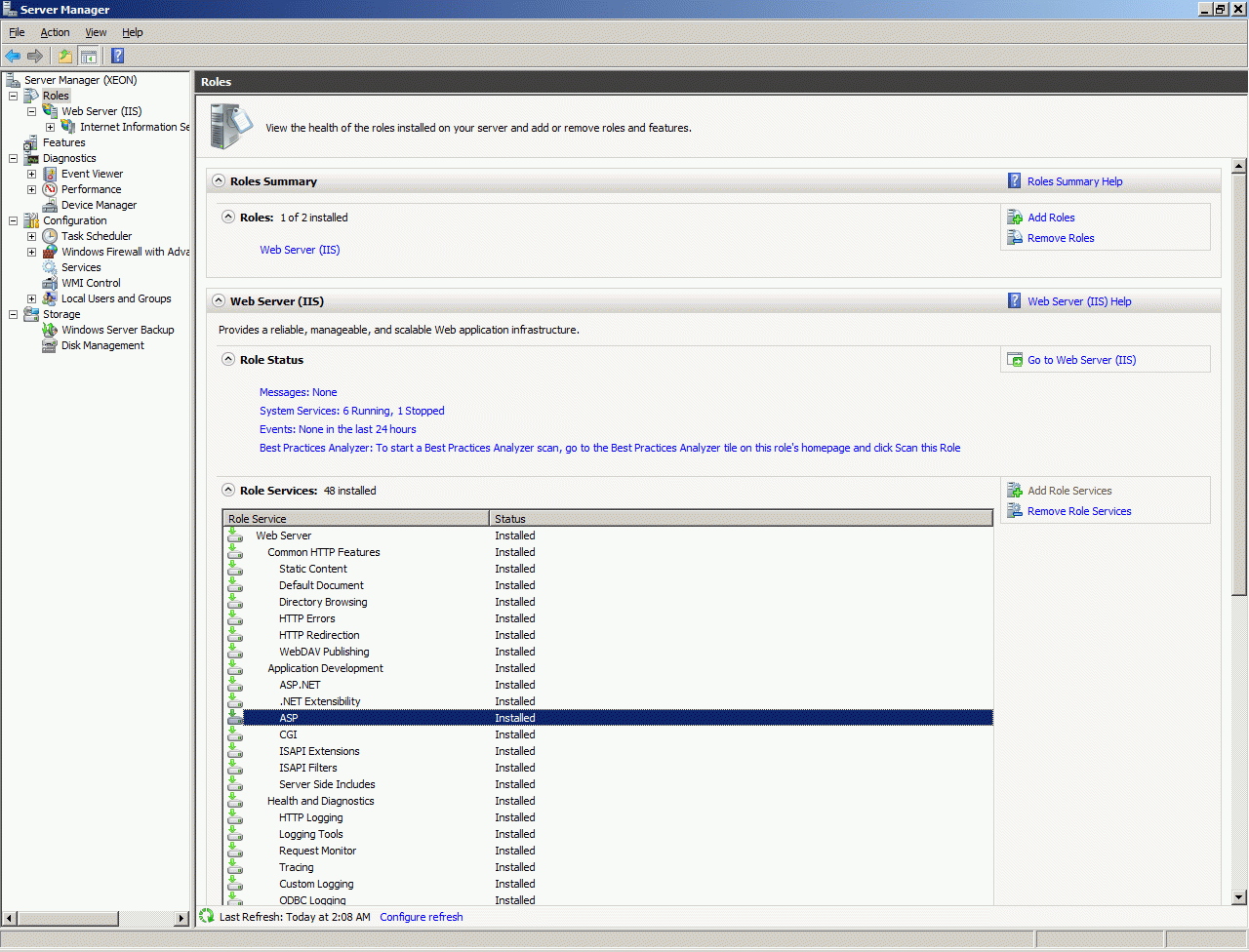Image resolution: width=1249 pixels, height=952 pixels.
Task: Collapse the Role Services section
Action: [x=228, y=491]
